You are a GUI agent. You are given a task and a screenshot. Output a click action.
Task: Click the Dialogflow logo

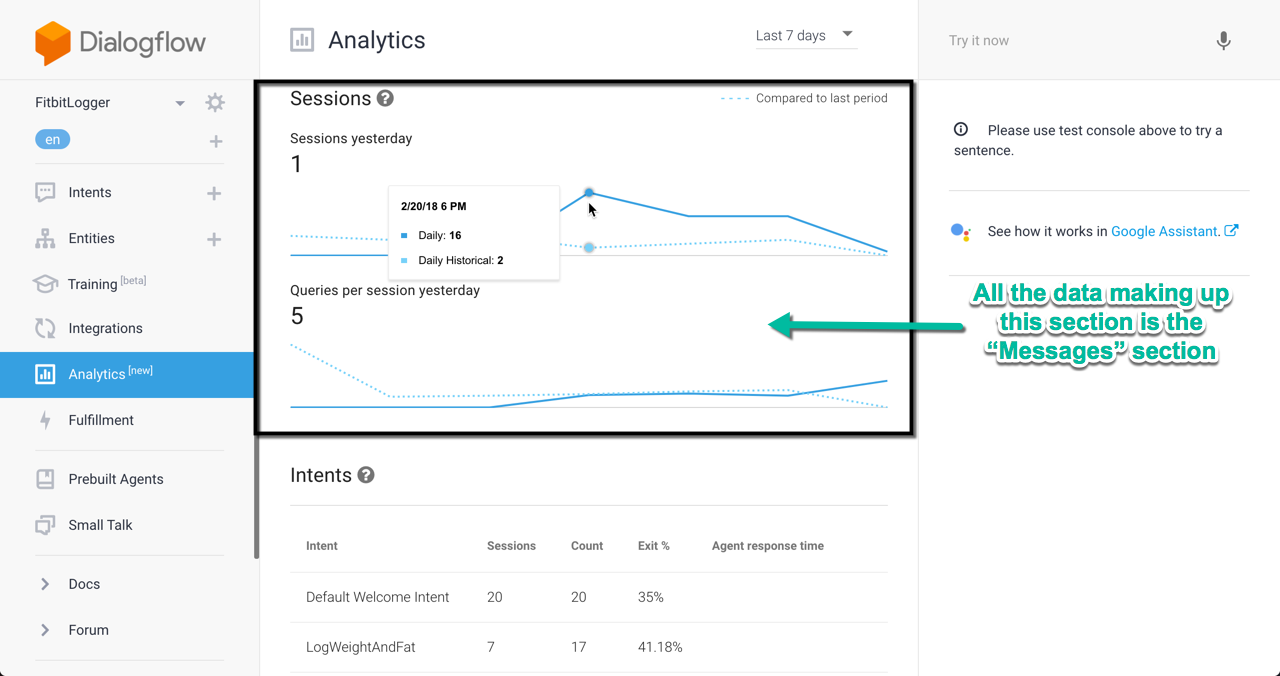[120, 43]
